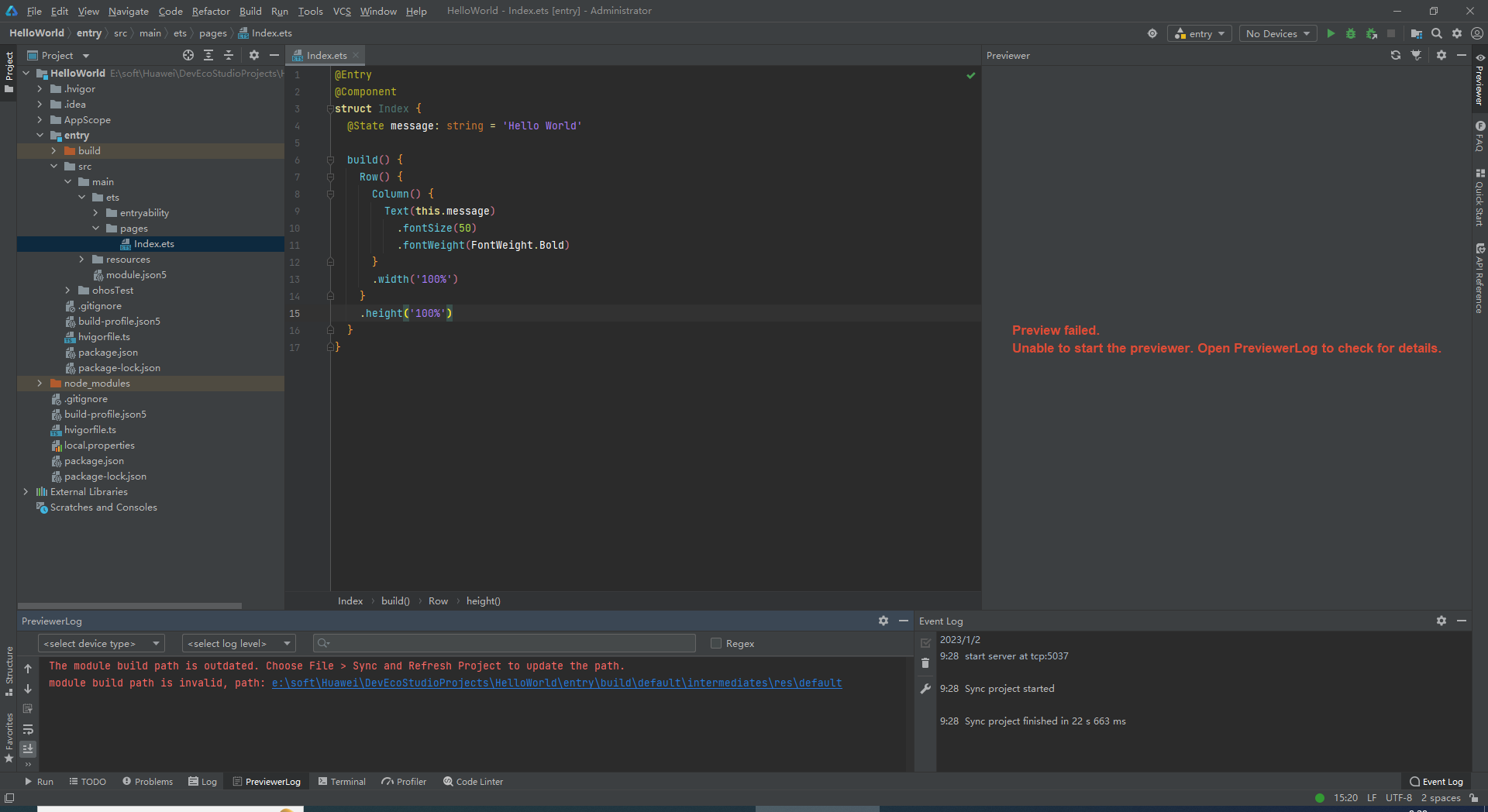Screen dimensions: 1488x812
Task: Click the Project panel horizontal scrollbar
Action: coord(129,606)
